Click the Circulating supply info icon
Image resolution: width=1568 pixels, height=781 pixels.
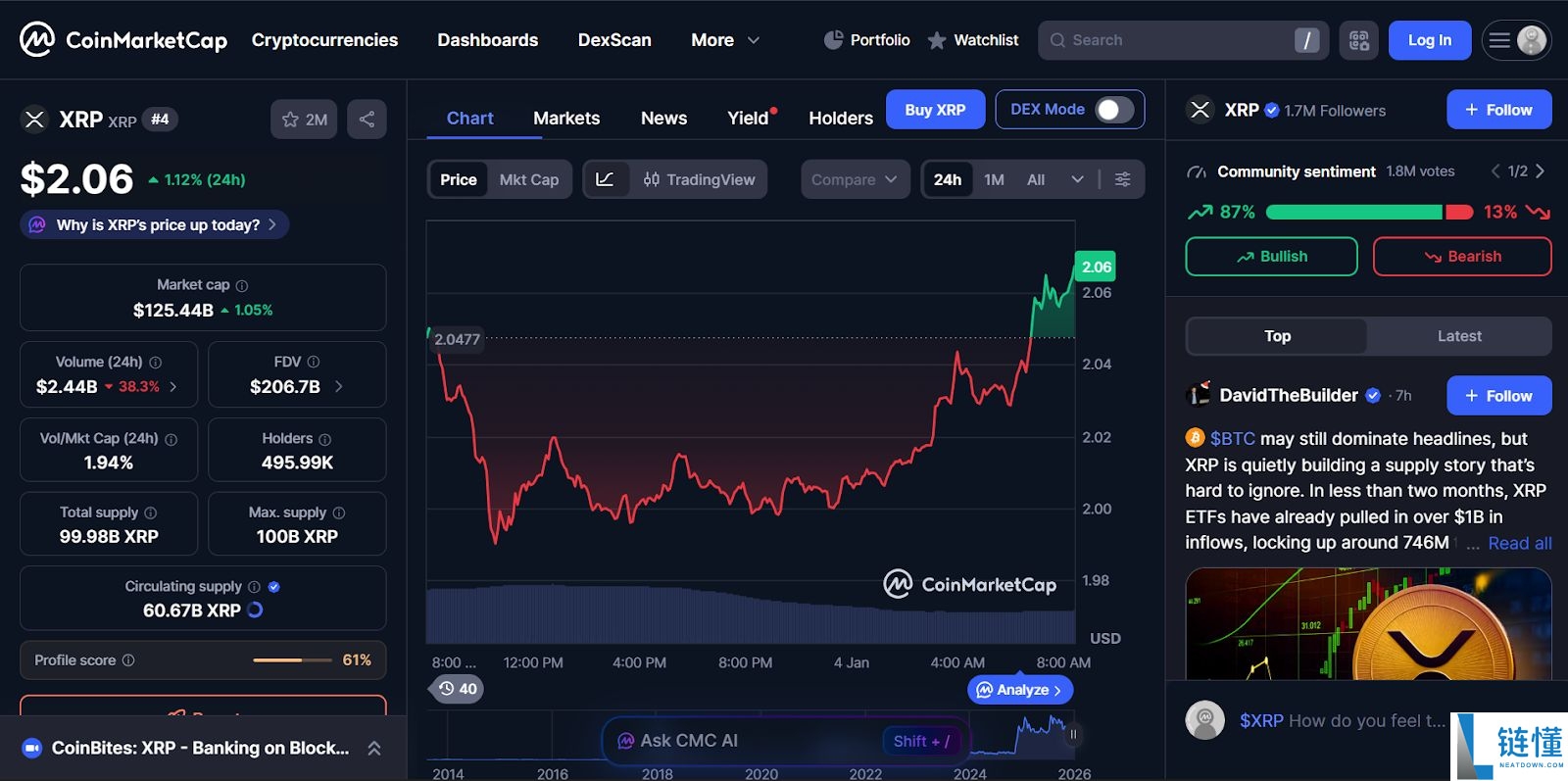coord(255,587)
